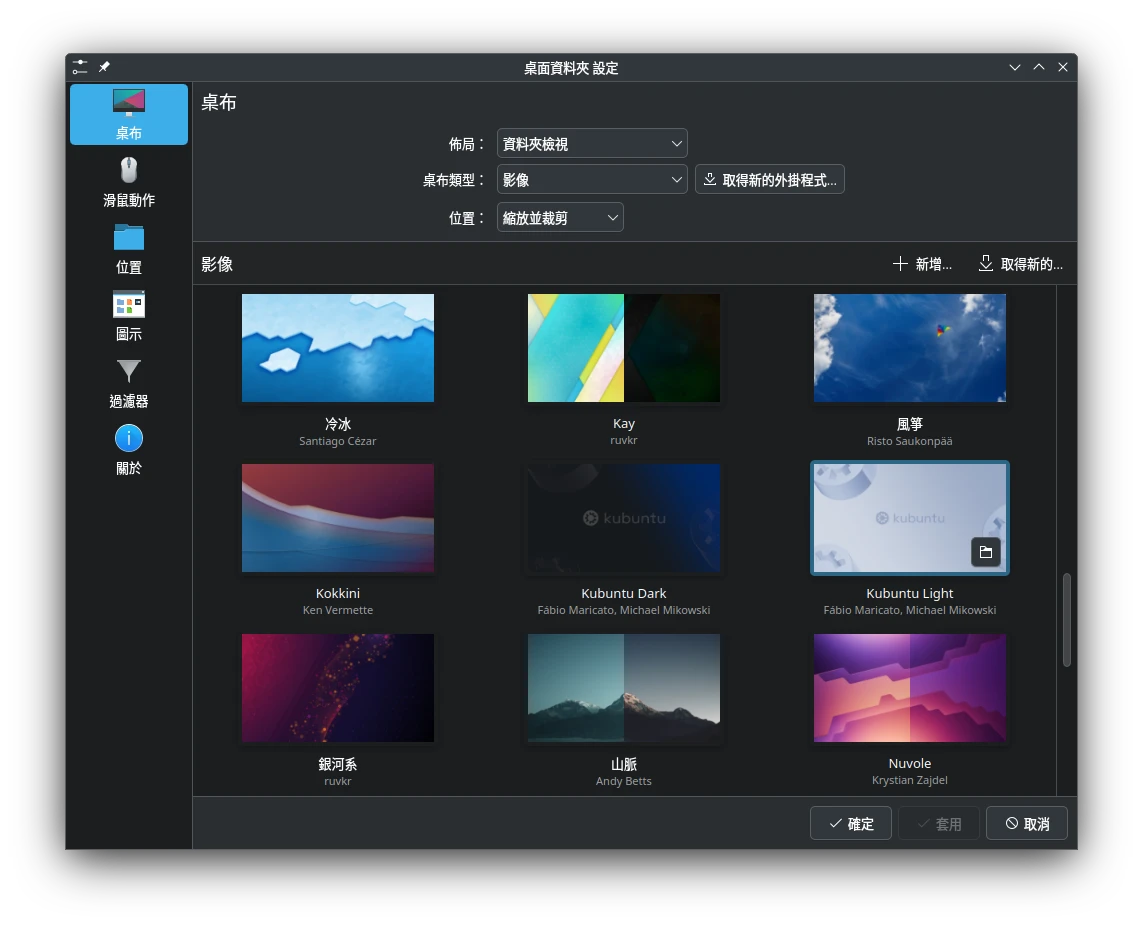Click 取得新的外掛程式 get new plugins button

pos(769,180)
